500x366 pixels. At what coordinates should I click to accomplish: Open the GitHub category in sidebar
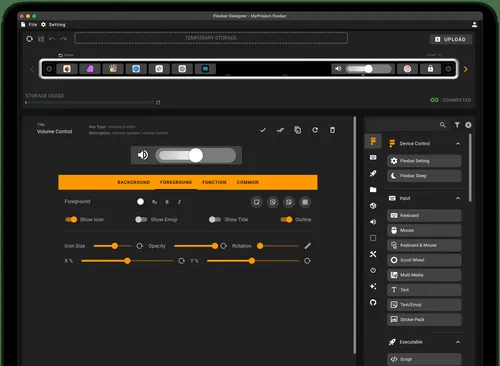(x=373, y=302)
